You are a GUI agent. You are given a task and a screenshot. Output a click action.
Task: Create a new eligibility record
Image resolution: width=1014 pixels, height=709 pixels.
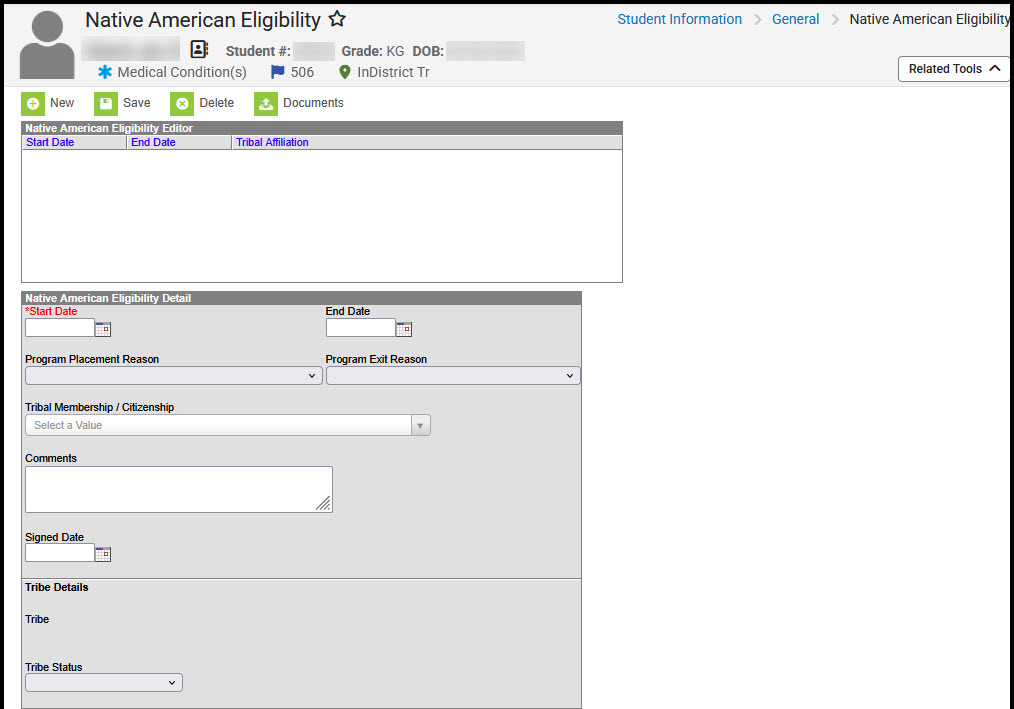tap(48, 103)
